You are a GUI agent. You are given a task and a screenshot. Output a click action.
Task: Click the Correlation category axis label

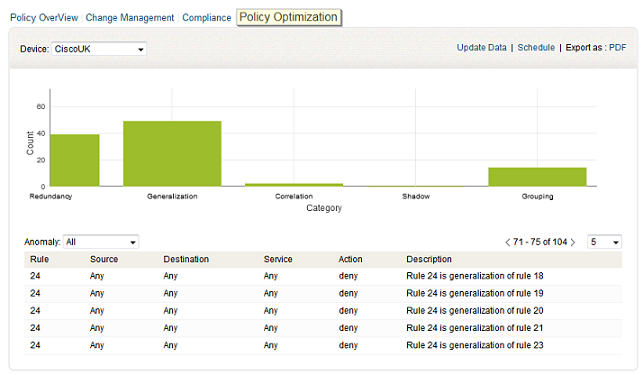pyautogui.click(x=294, y=197)
